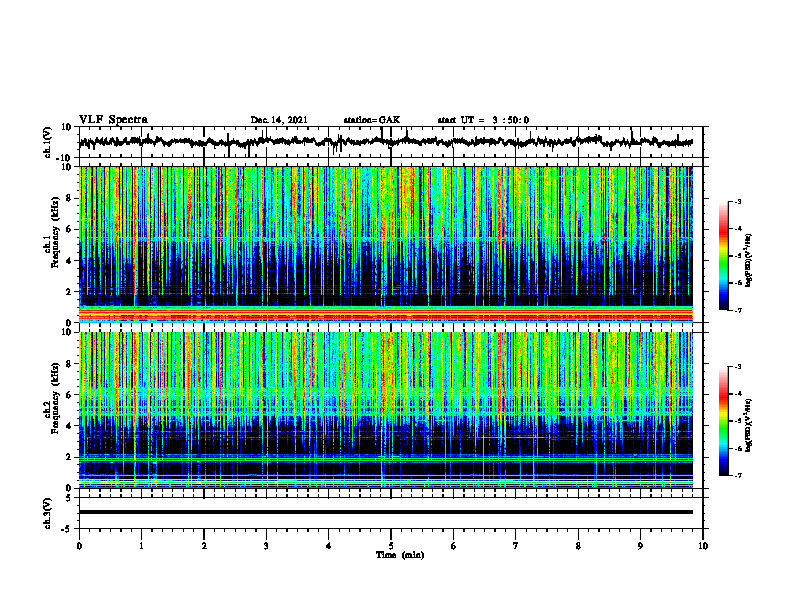This screenshot has height=612, width=792.
Task: Click the '8' kHz tick label on ch.1 axis
Action: pos(69,198)
